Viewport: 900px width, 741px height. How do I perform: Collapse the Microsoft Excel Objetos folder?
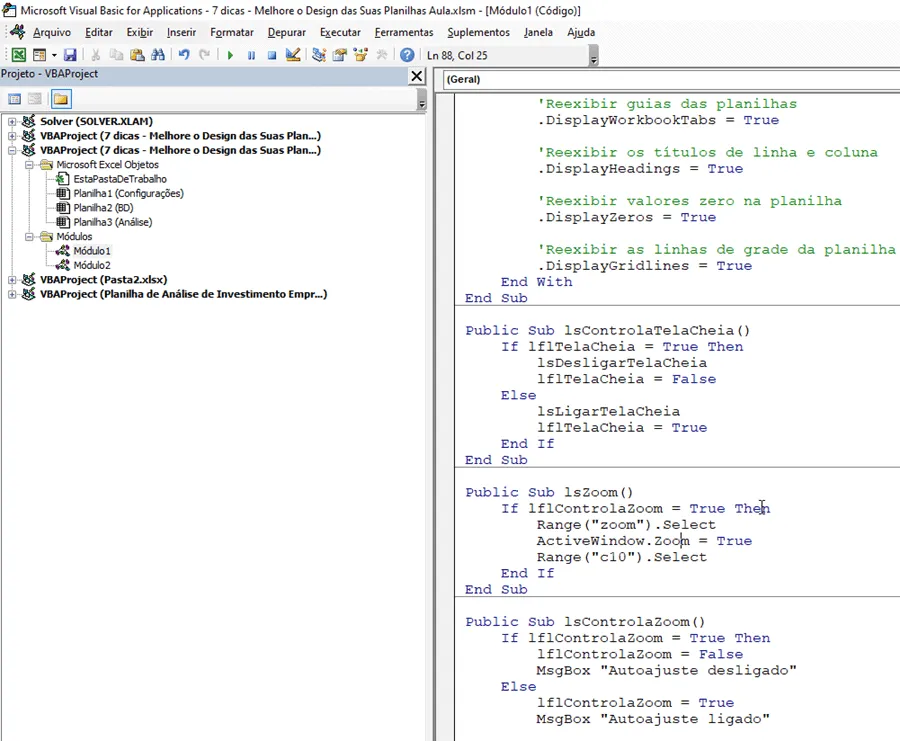pyautogui.click(x=29, y=165)
